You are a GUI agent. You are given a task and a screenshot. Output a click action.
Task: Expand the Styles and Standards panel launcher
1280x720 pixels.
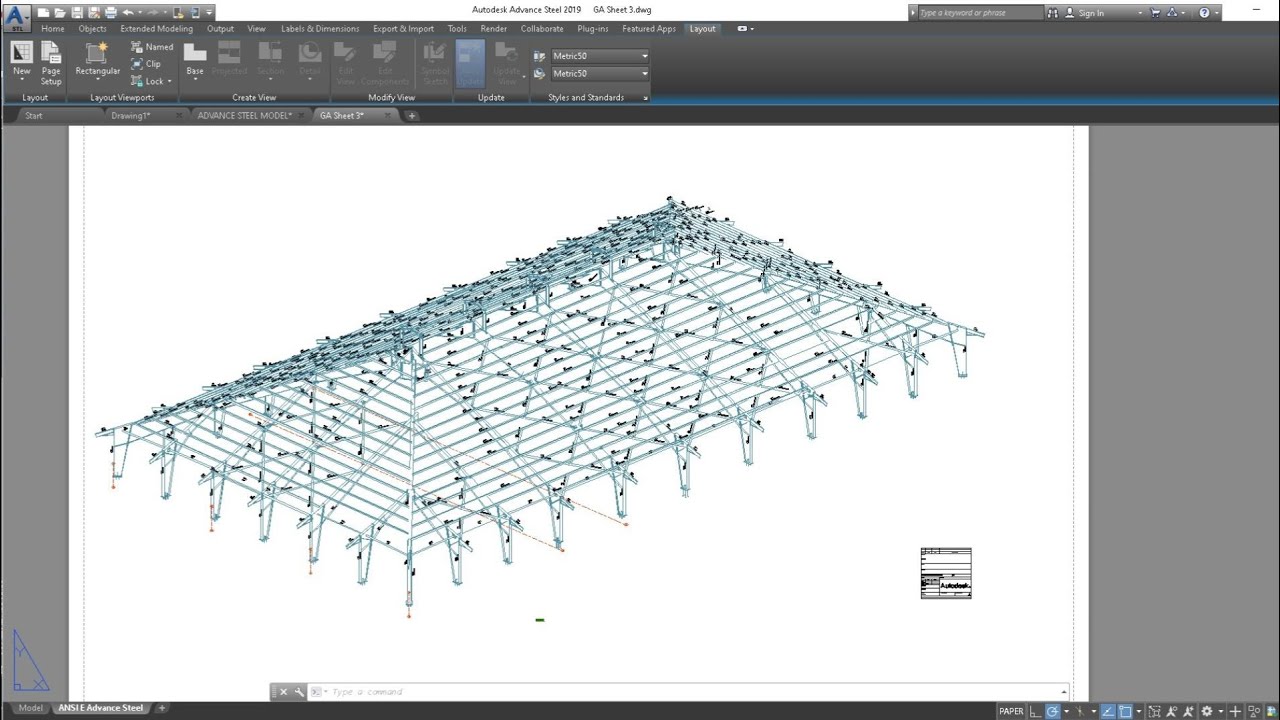645,98
